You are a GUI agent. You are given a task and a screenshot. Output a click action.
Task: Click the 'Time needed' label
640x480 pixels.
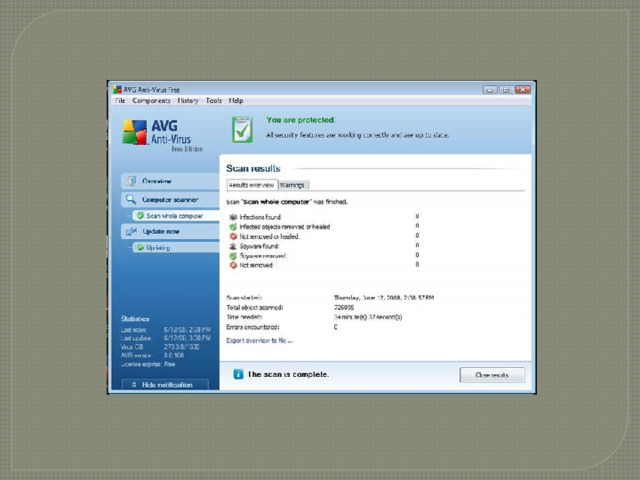244,317
